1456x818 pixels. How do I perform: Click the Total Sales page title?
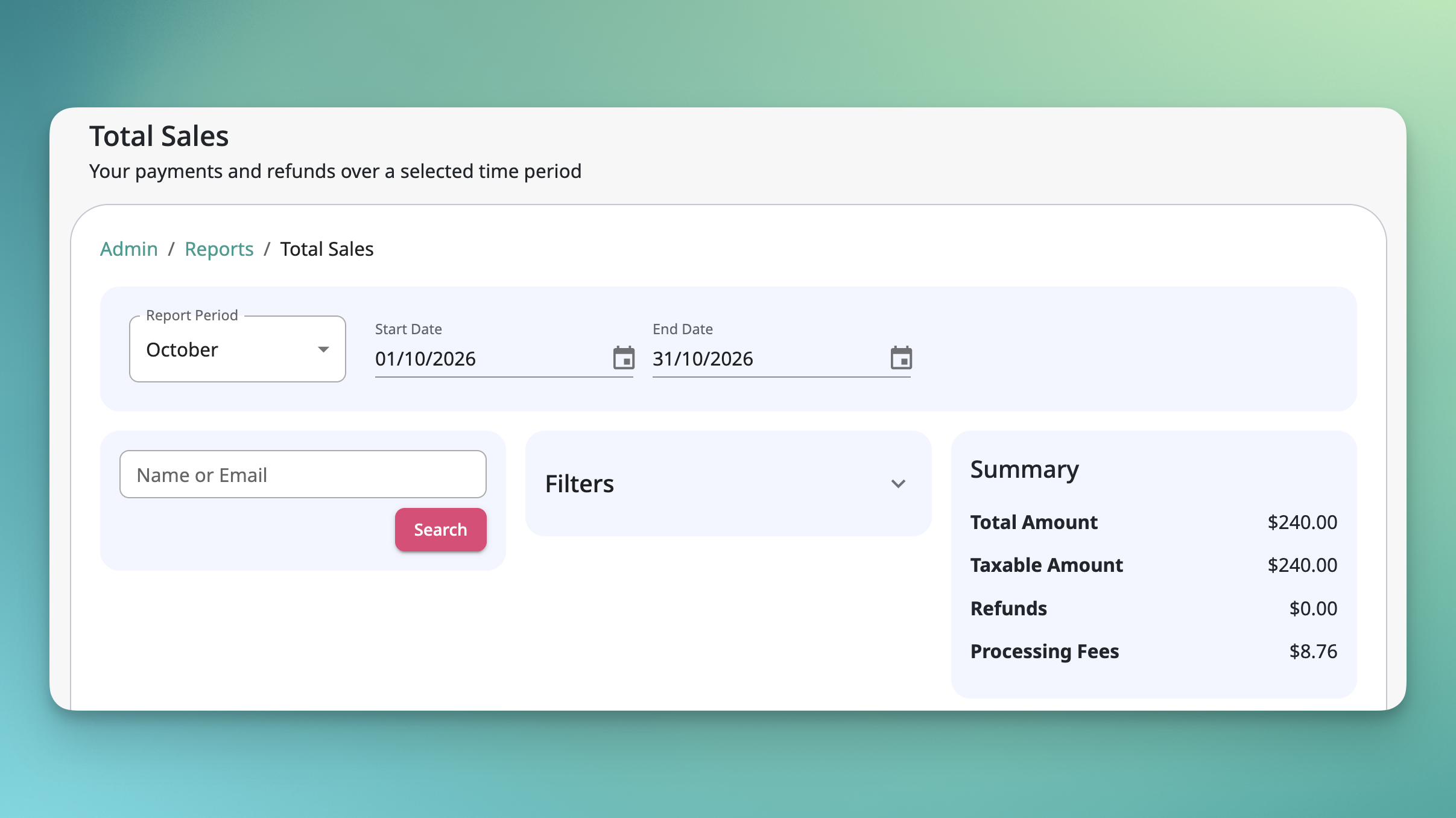tap(159, 136)
